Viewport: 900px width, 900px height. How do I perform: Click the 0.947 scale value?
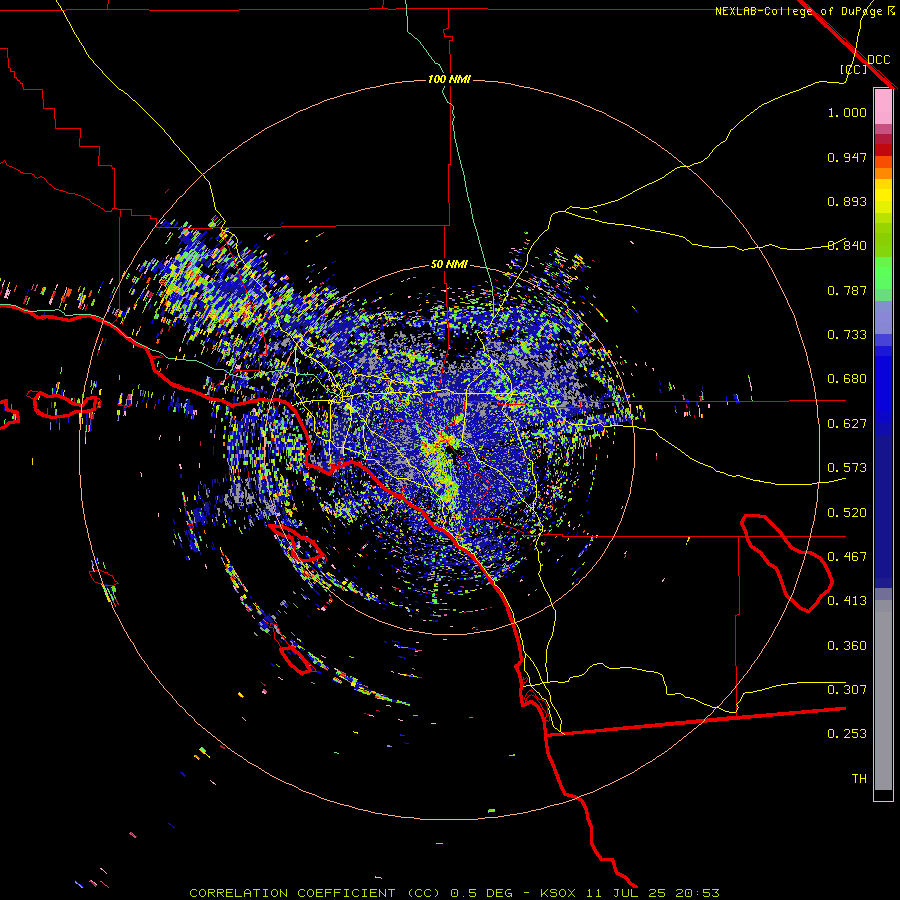tap(847, 157)
